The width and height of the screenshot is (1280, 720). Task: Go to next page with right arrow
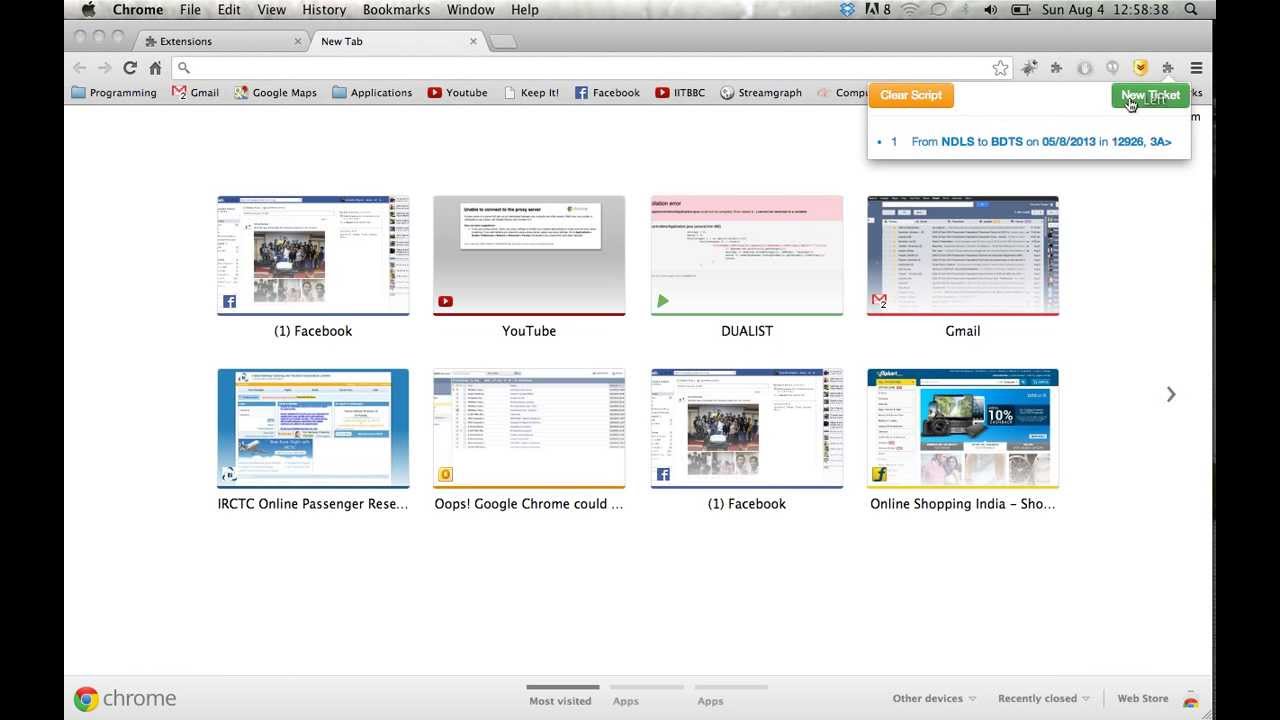[1171, 395]
